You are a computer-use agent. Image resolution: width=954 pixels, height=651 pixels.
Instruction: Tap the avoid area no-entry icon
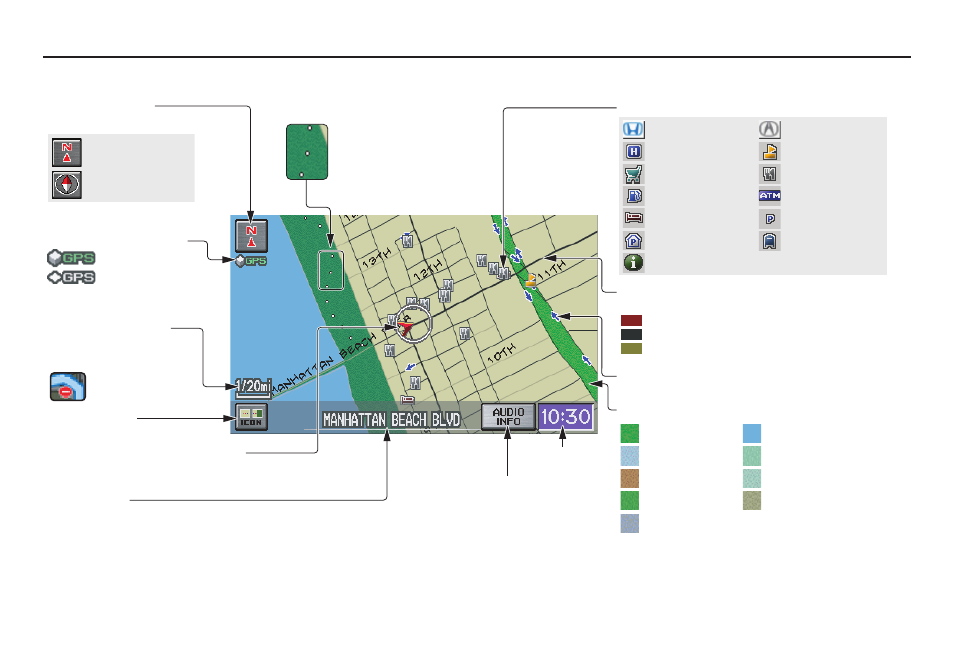click(68, 386)
